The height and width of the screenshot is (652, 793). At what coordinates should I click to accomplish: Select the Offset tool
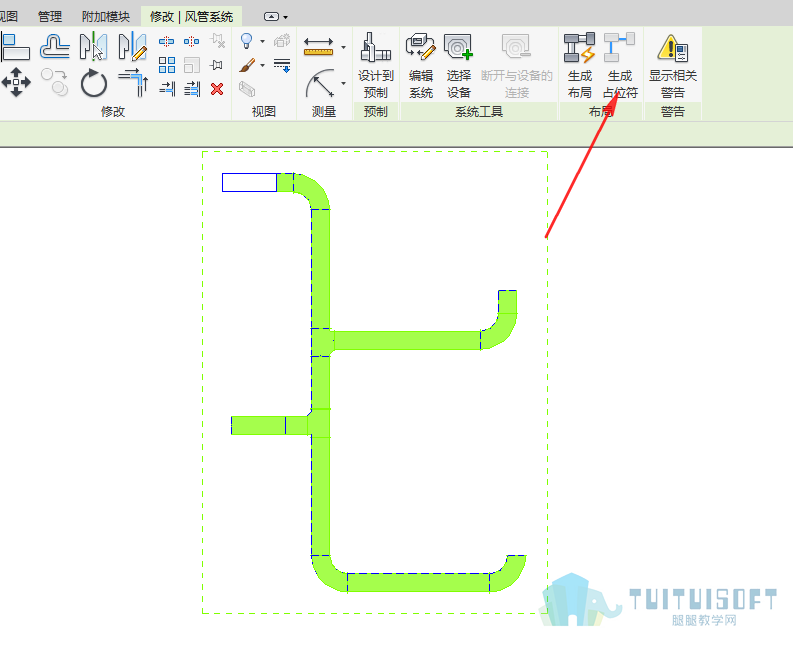[55, 47]
